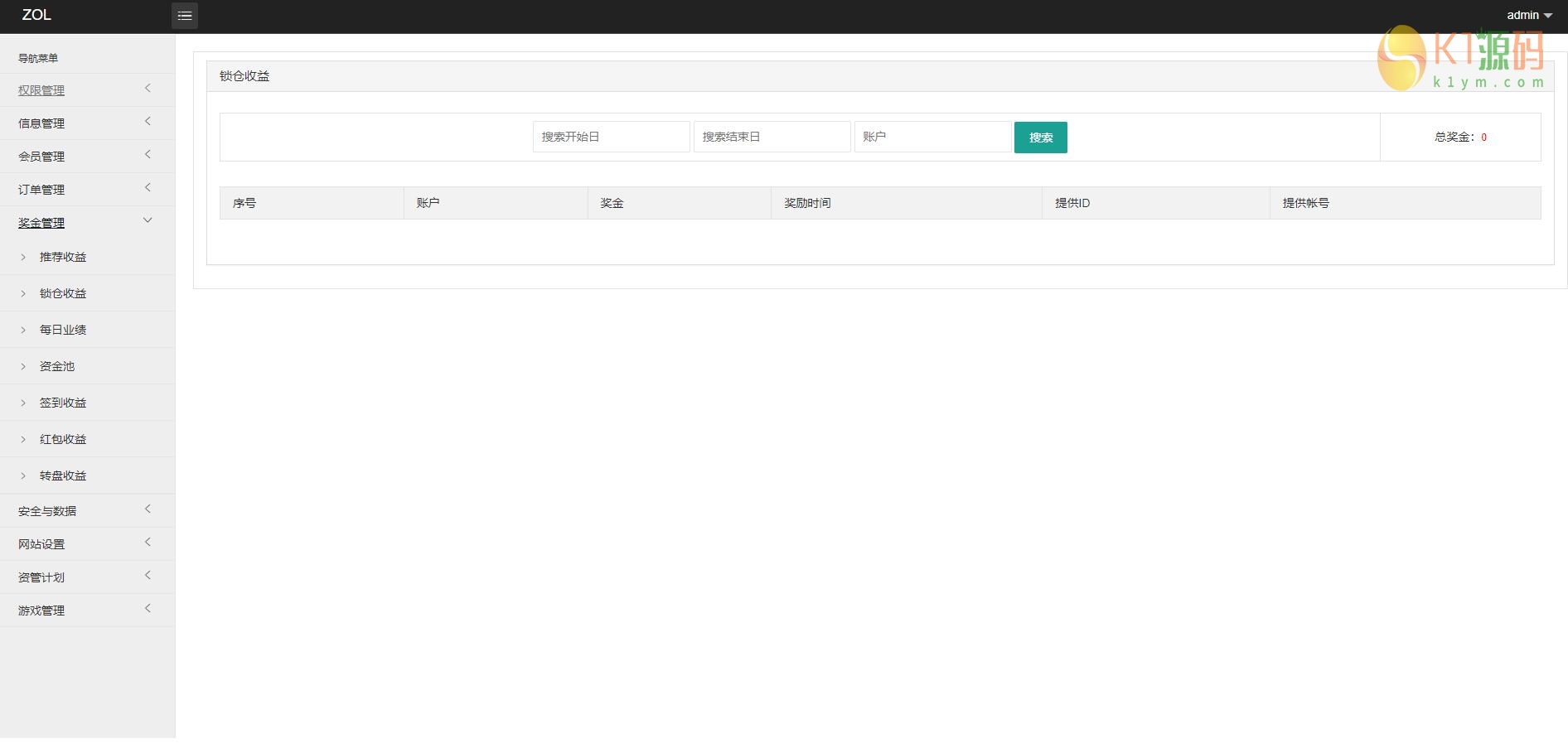
Task: Click arrow icon before 转盘收益
Action: 23,476
